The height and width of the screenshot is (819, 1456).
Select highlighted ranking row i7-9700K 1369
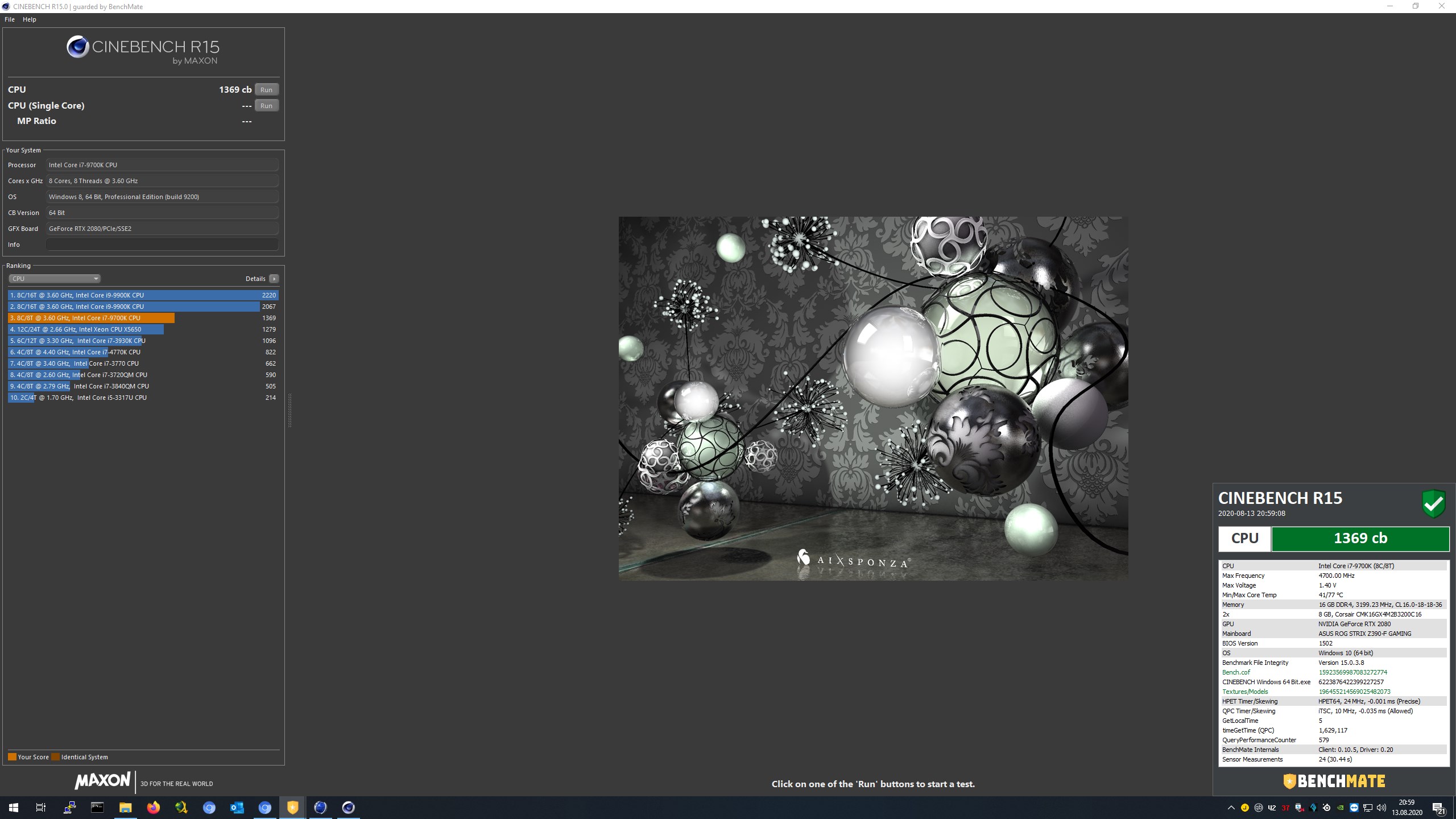click(143, 318)
